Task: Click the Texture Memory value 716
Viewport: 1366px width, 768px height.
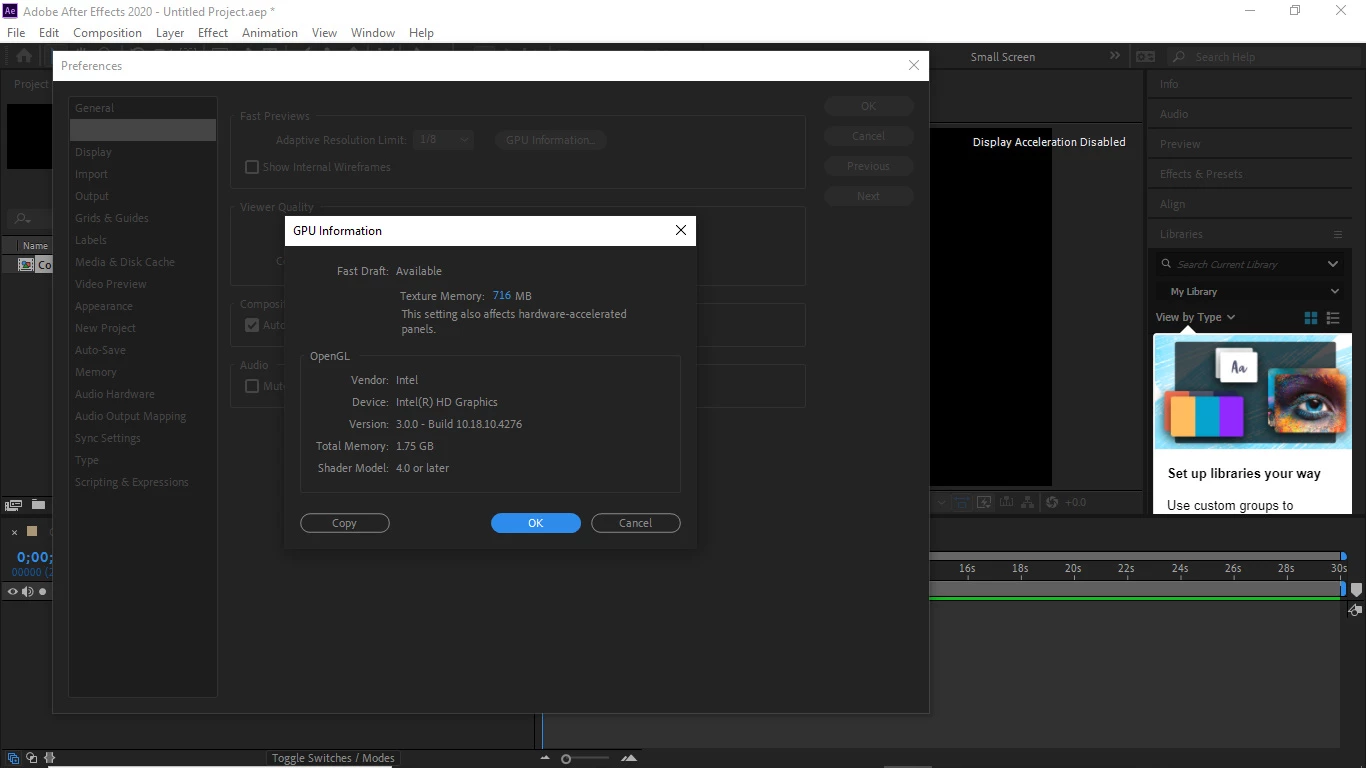Action: click(x=502, y=296)
